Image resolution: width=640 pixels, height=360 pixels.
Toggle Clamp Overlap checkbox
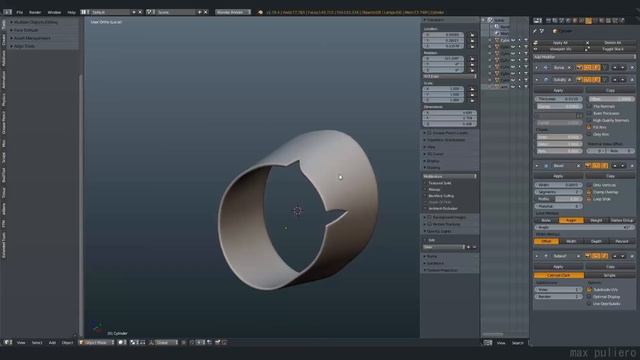point(589,192)
